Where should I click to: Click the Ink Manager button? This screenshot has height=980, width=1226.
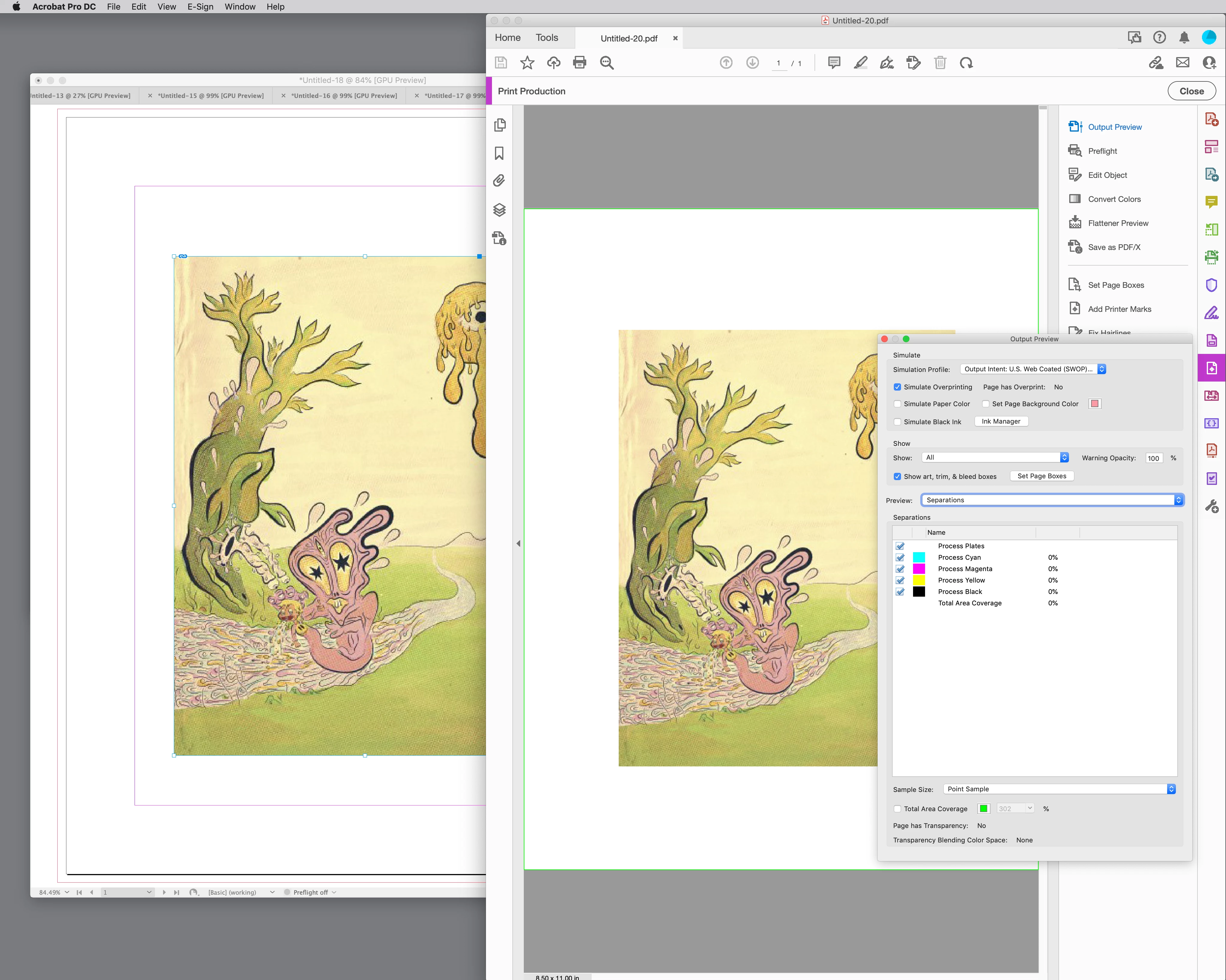1001,422
